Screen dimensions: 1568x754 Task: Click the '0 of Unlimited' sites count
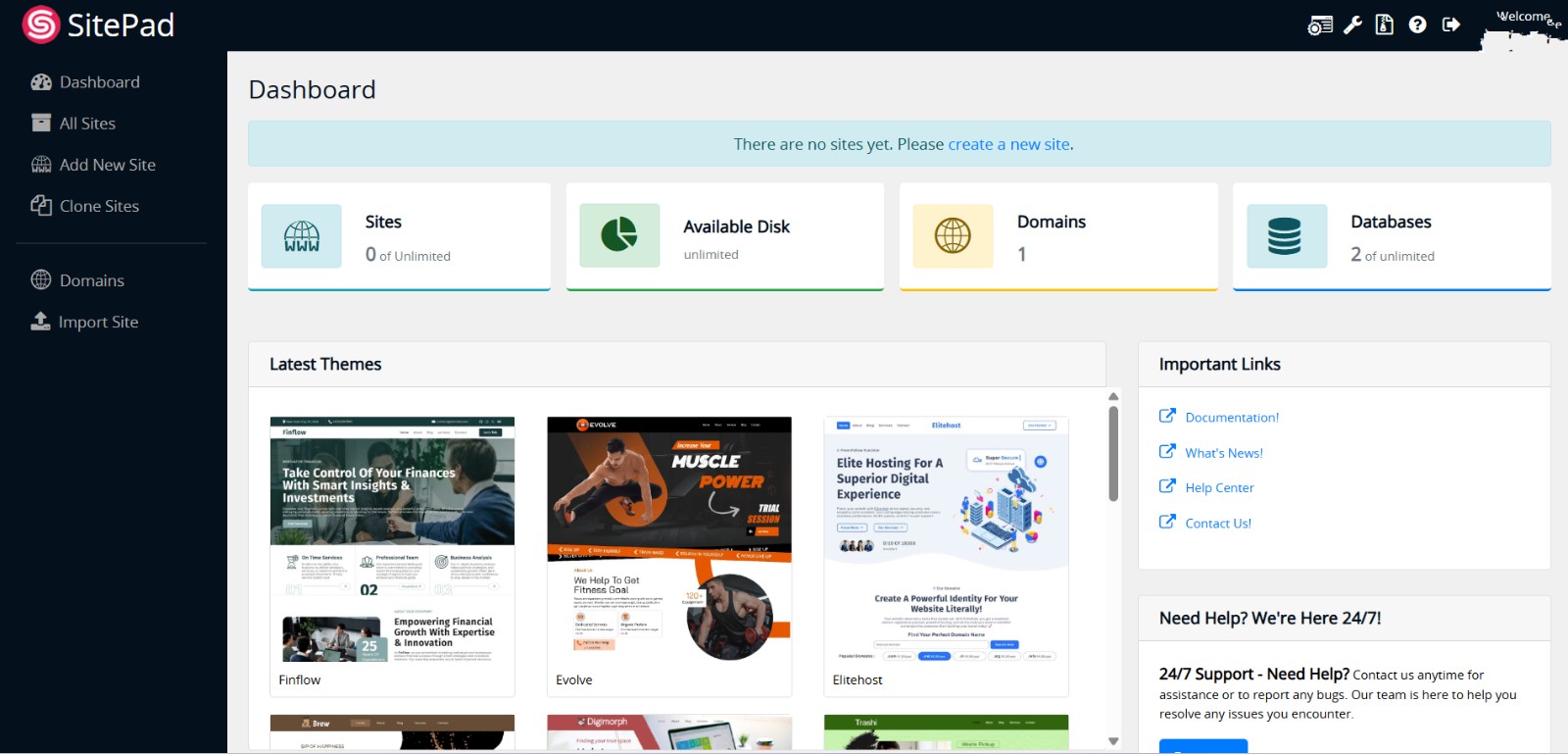pos(408,255)
